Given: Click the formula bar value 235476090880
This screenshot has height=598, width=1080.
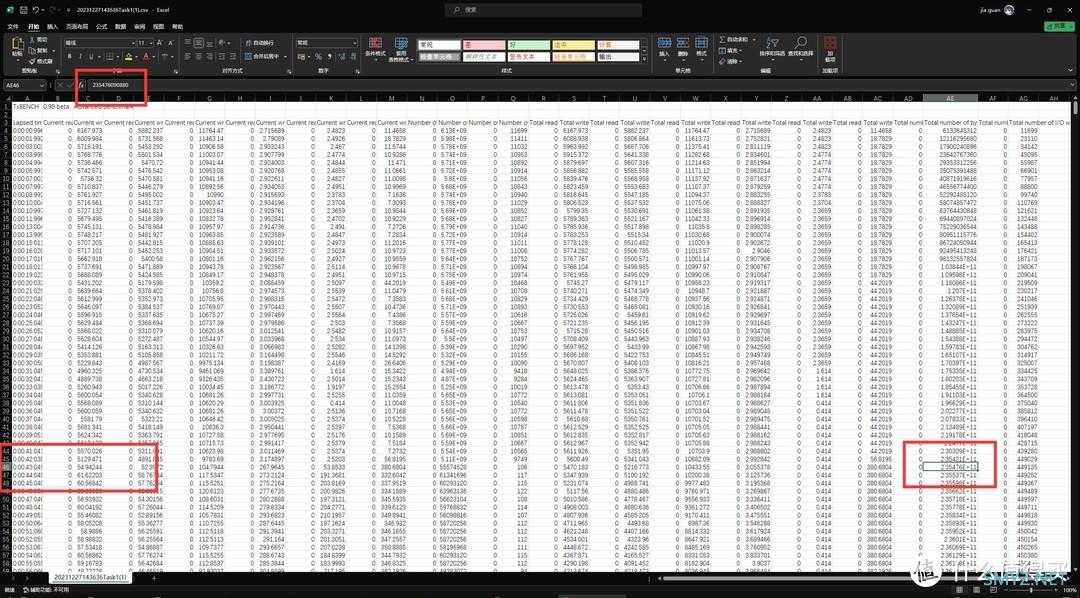Looking at the screenshot, I should (110, 85).
